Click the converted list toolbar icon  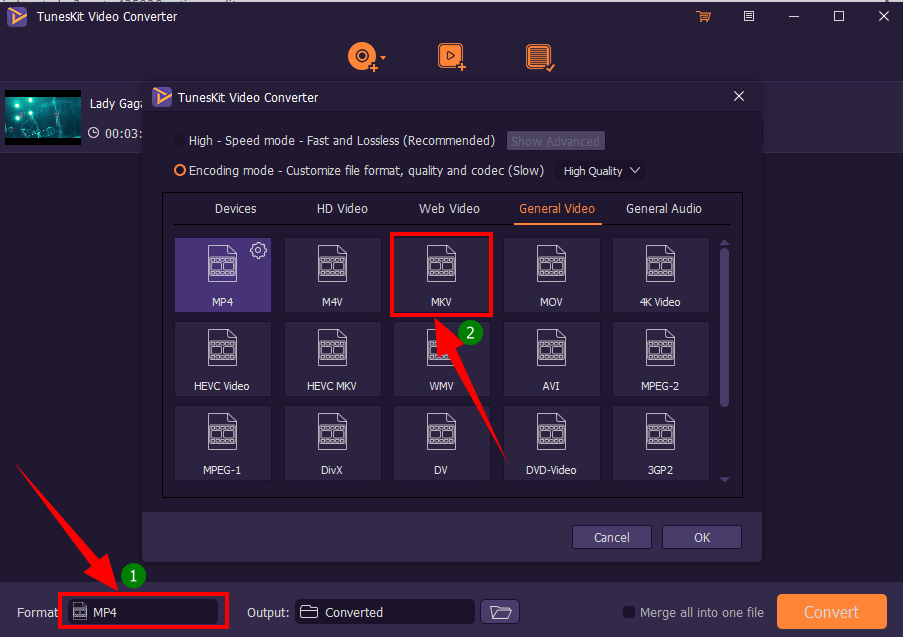pos(539,56)
